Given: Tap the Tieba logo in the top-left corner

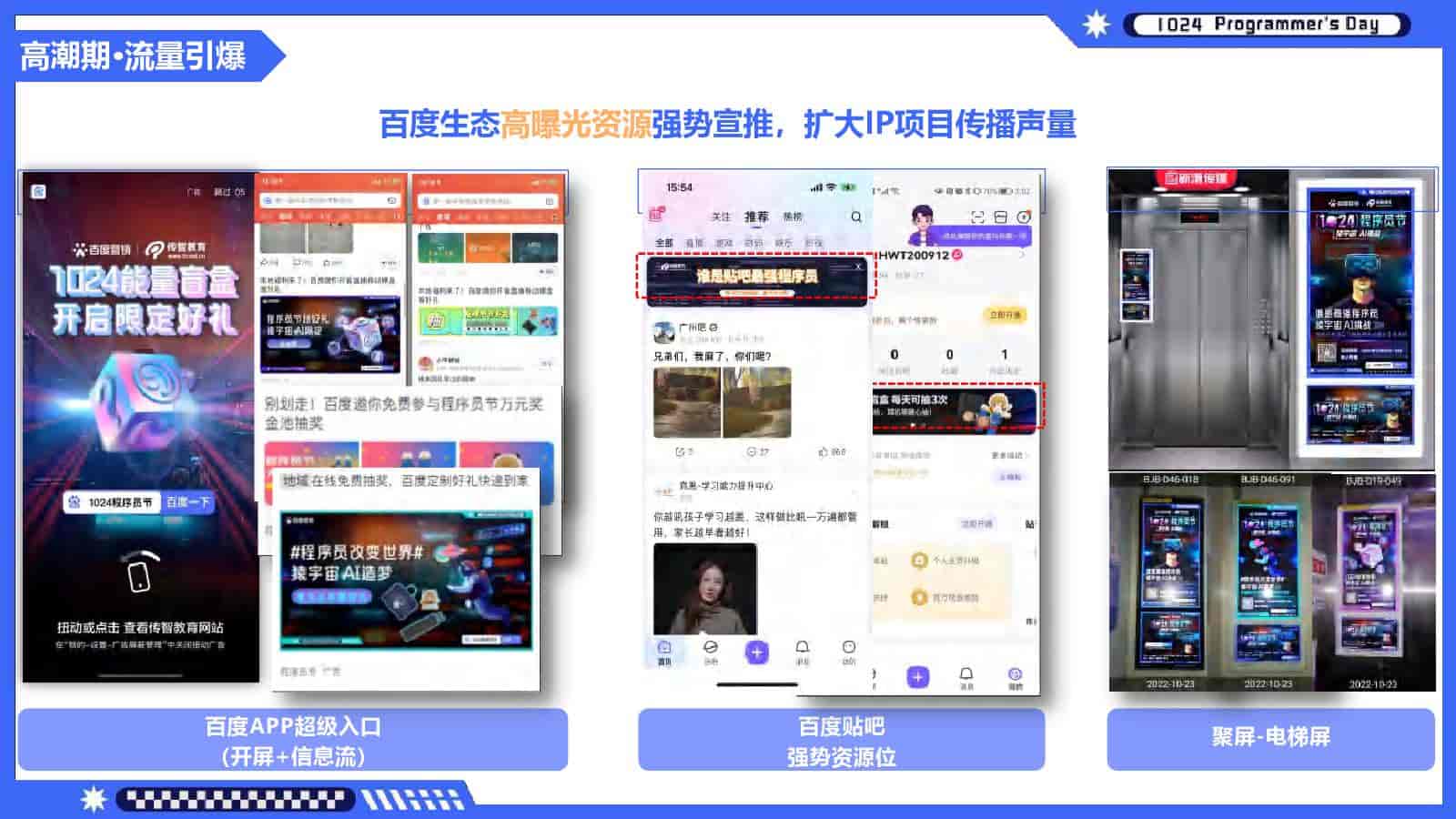Looking at the screenshot, I should click(656, 212).
